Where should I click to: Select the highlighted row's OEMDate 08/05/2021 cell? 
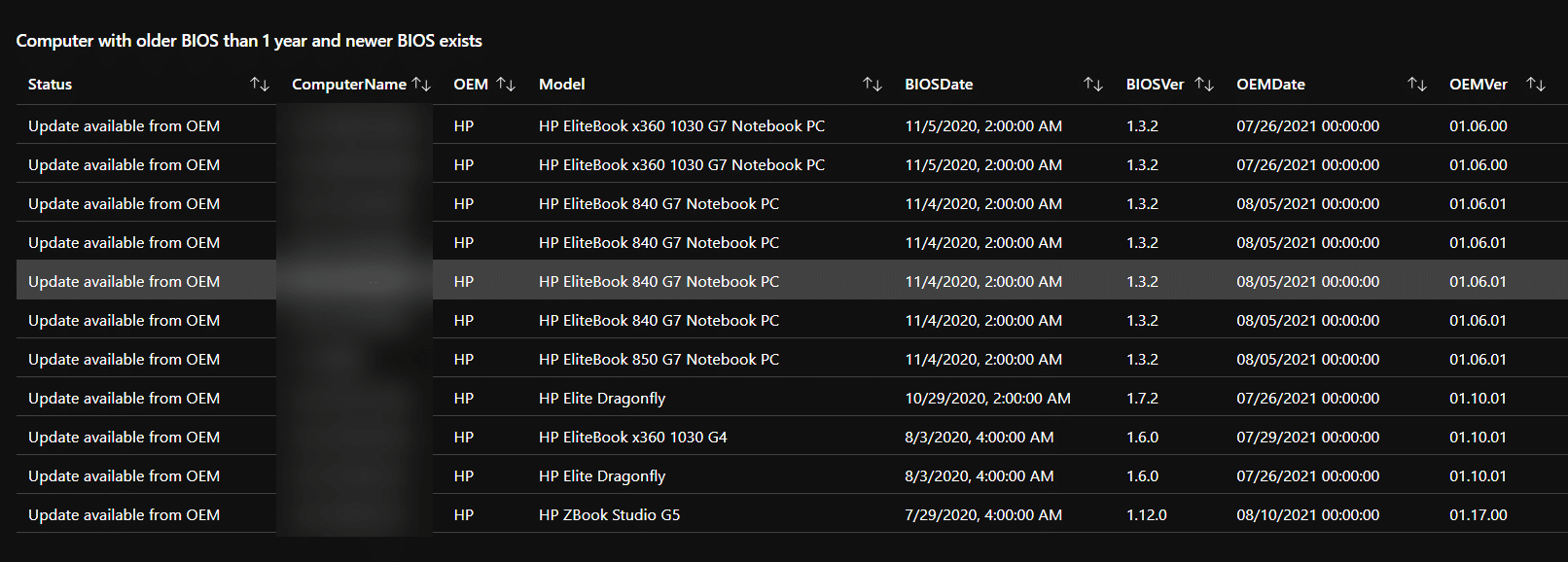(x=1308, y=282)
